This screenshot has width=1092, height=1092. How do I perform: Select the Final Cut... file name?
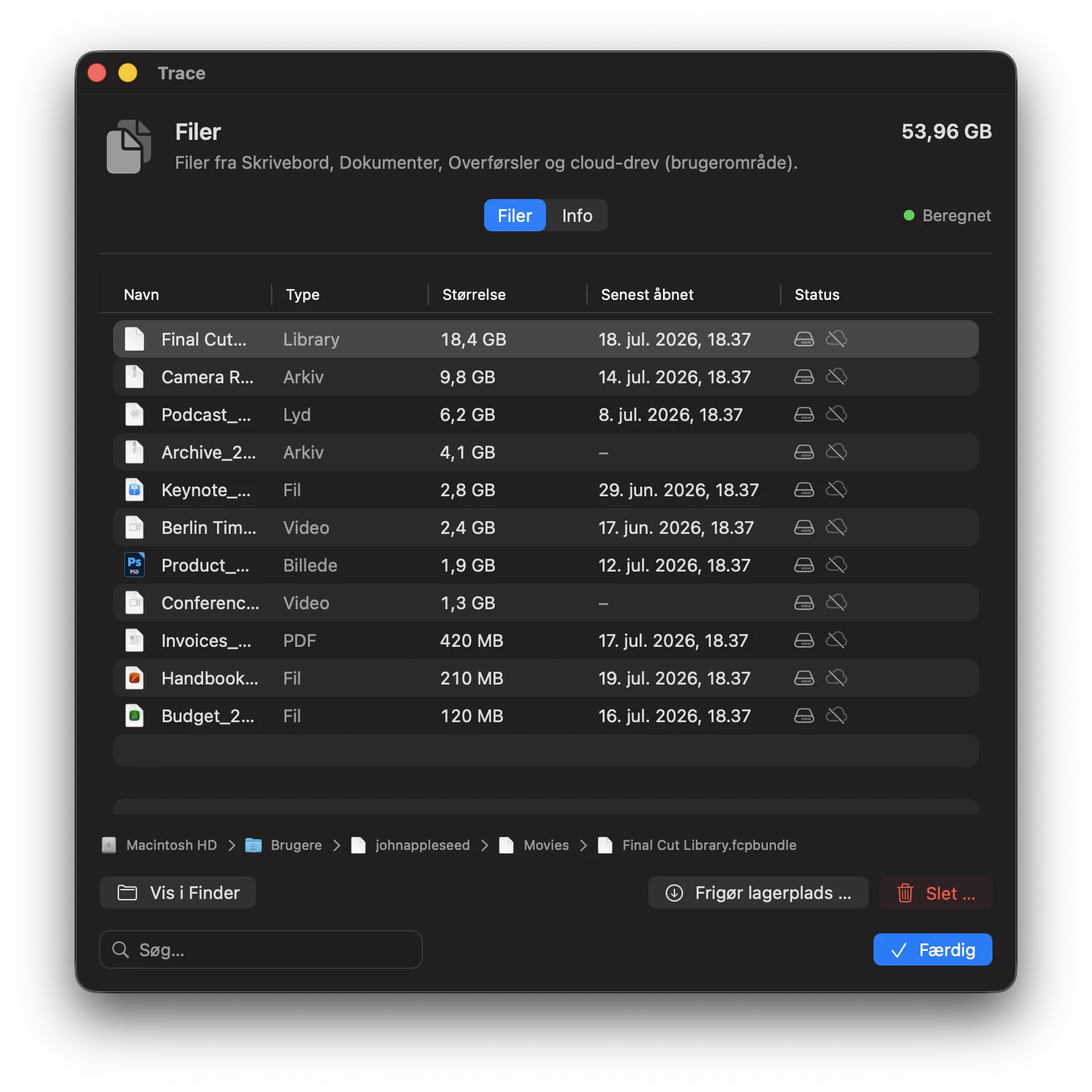click(204, 340)
